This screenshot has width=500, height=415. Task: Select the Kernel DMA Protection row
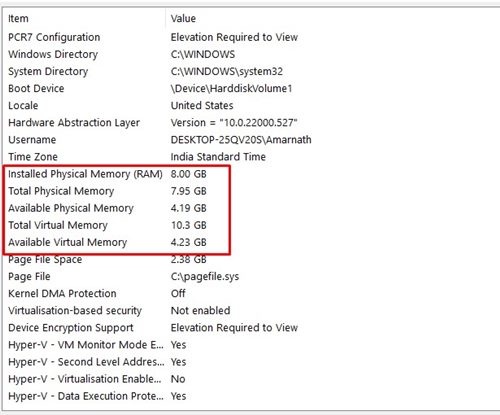click(x=251, y=293)
